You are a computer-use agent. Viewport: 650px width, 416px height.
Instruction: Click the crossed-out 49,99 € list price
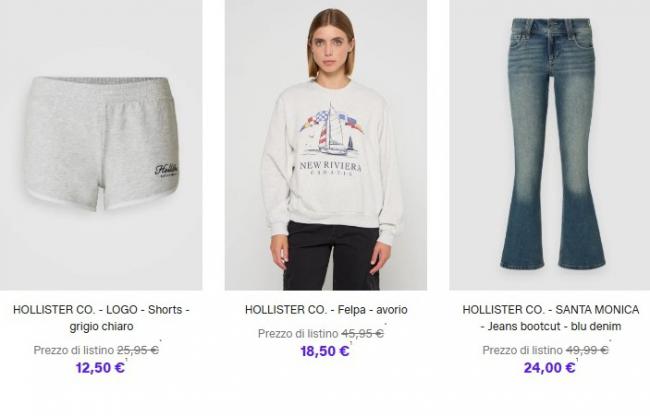(587, 350)
